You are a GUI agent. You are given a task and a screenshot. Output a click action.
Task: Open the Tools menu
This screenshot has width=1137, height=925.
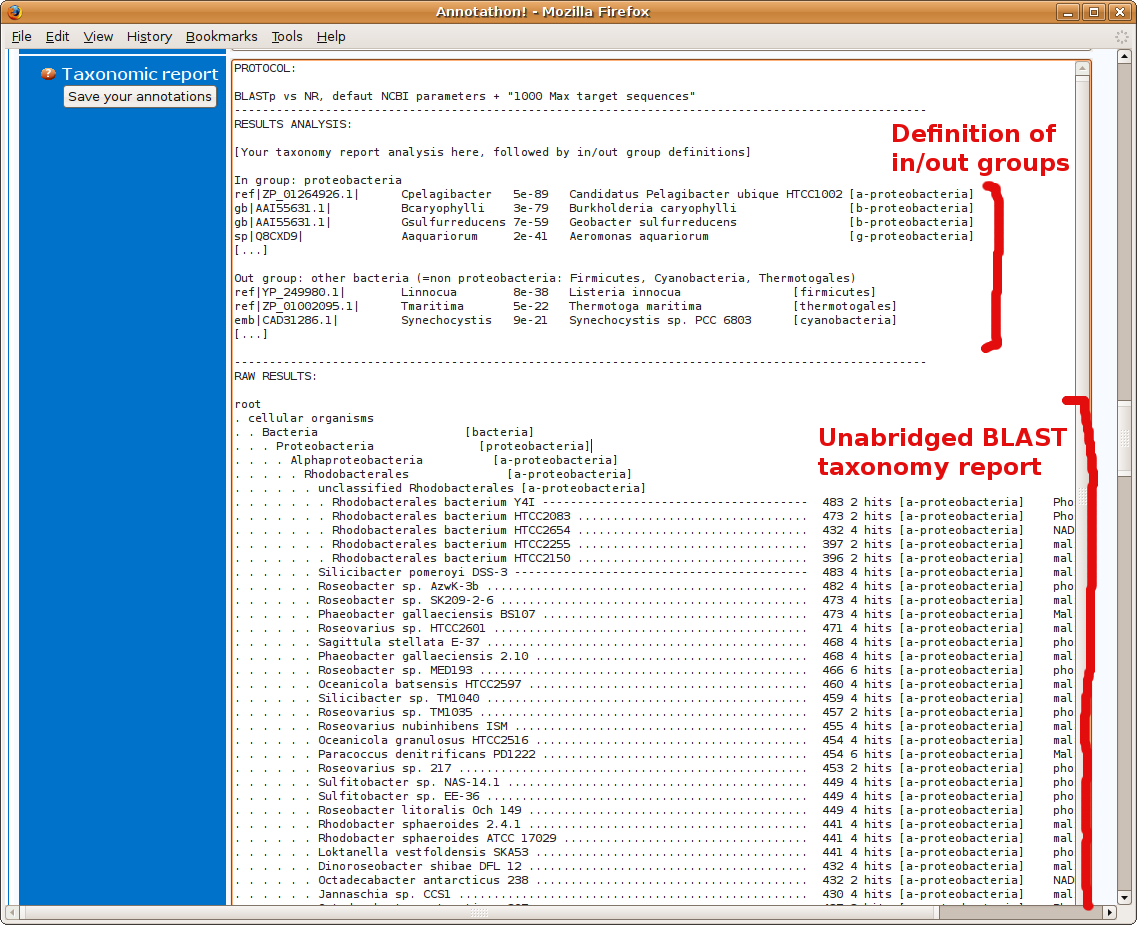287,36
